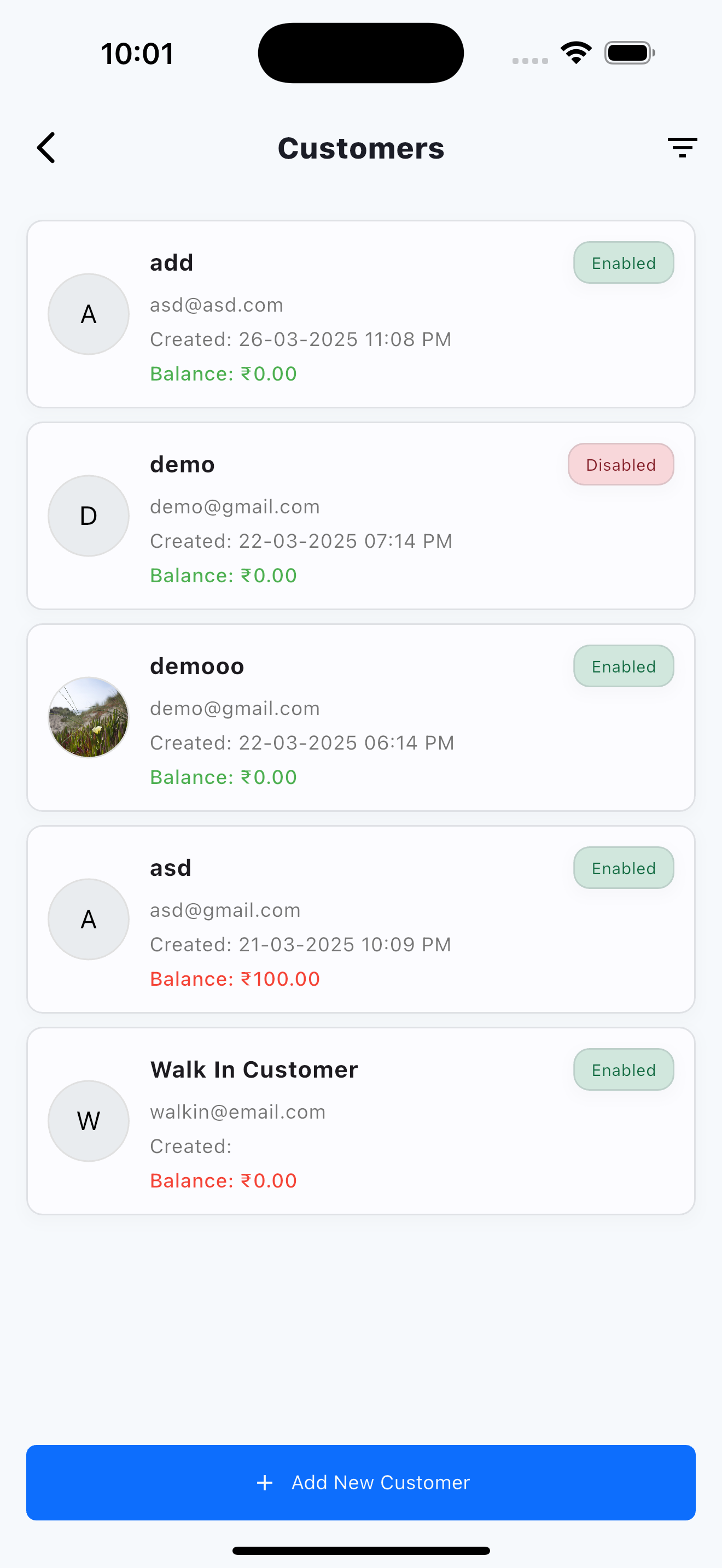Open the Walk In Customer card title
Image resolution: width=722 pixels, height=1568 pixels.
[x=254, y=1069]
